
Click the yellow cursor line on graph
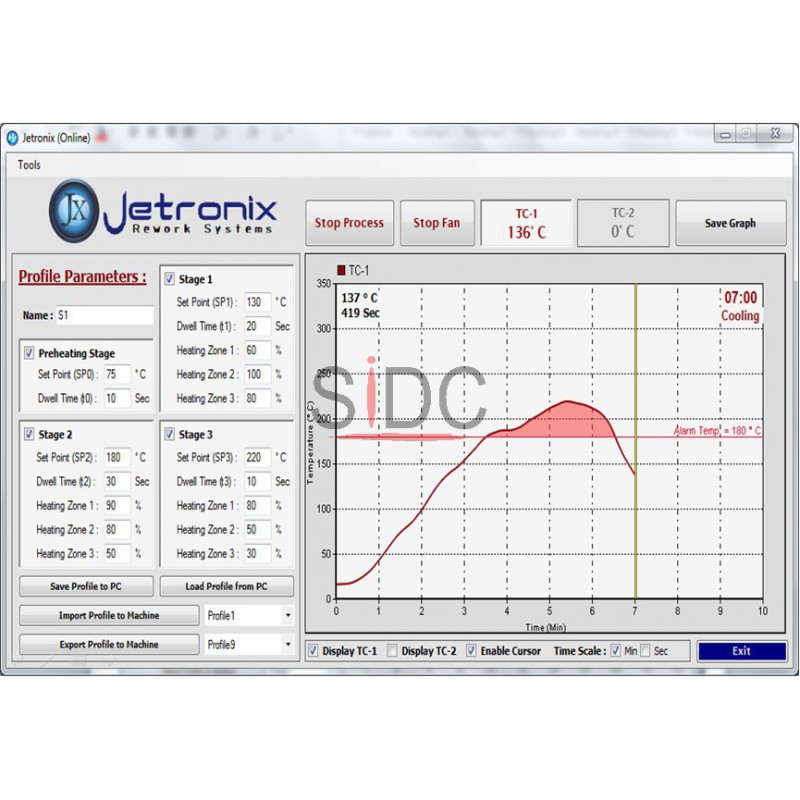point(635,441)
